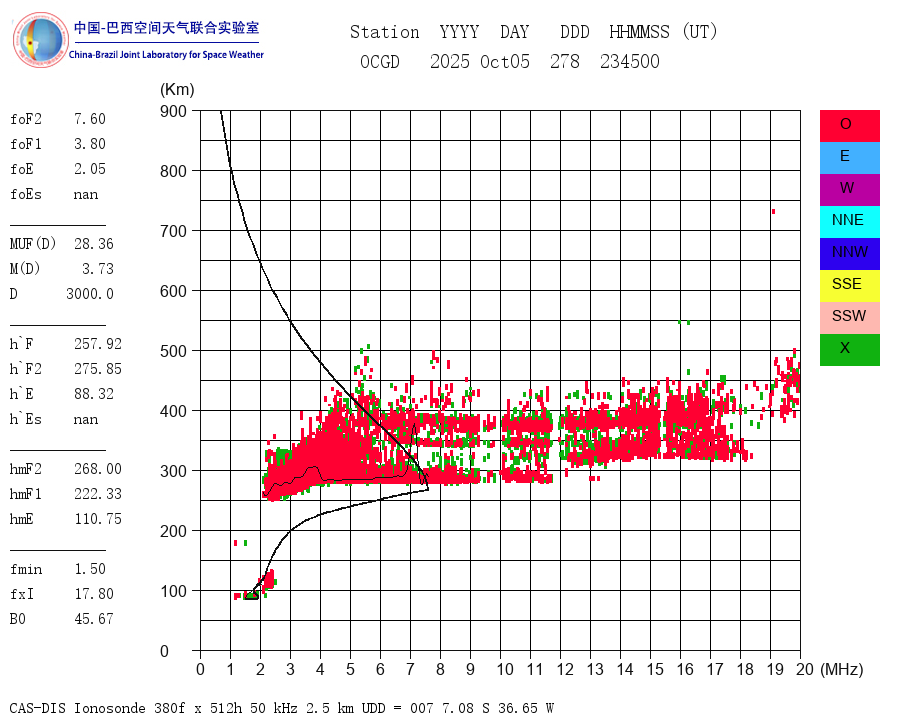Click the h`F2 value 275.85
This screenshot has width=900, height=720.
tap(98, 369)
